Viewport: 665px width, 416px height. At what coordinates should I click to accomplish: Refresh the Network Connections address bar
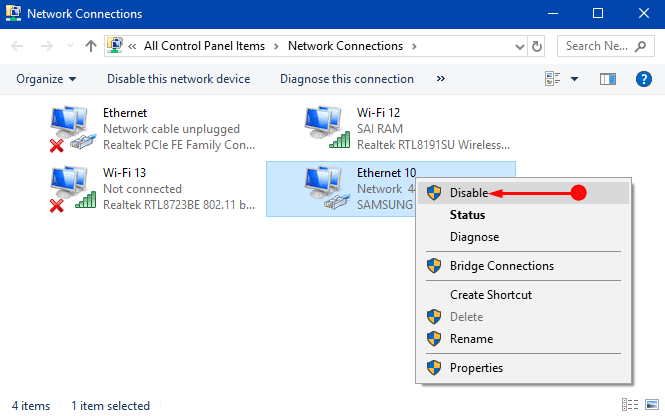pyautogui.click(x=536, y=46)
